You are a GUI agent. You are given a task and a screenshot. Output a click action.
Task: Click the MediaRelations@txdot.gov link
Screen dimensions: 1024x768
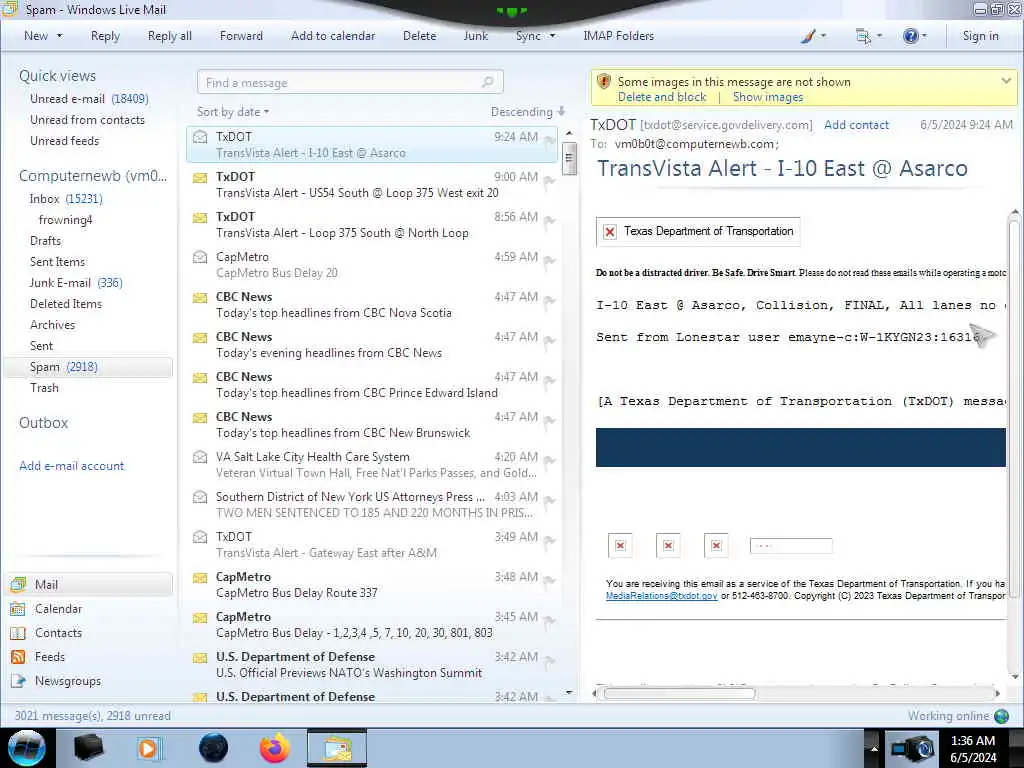661,596
